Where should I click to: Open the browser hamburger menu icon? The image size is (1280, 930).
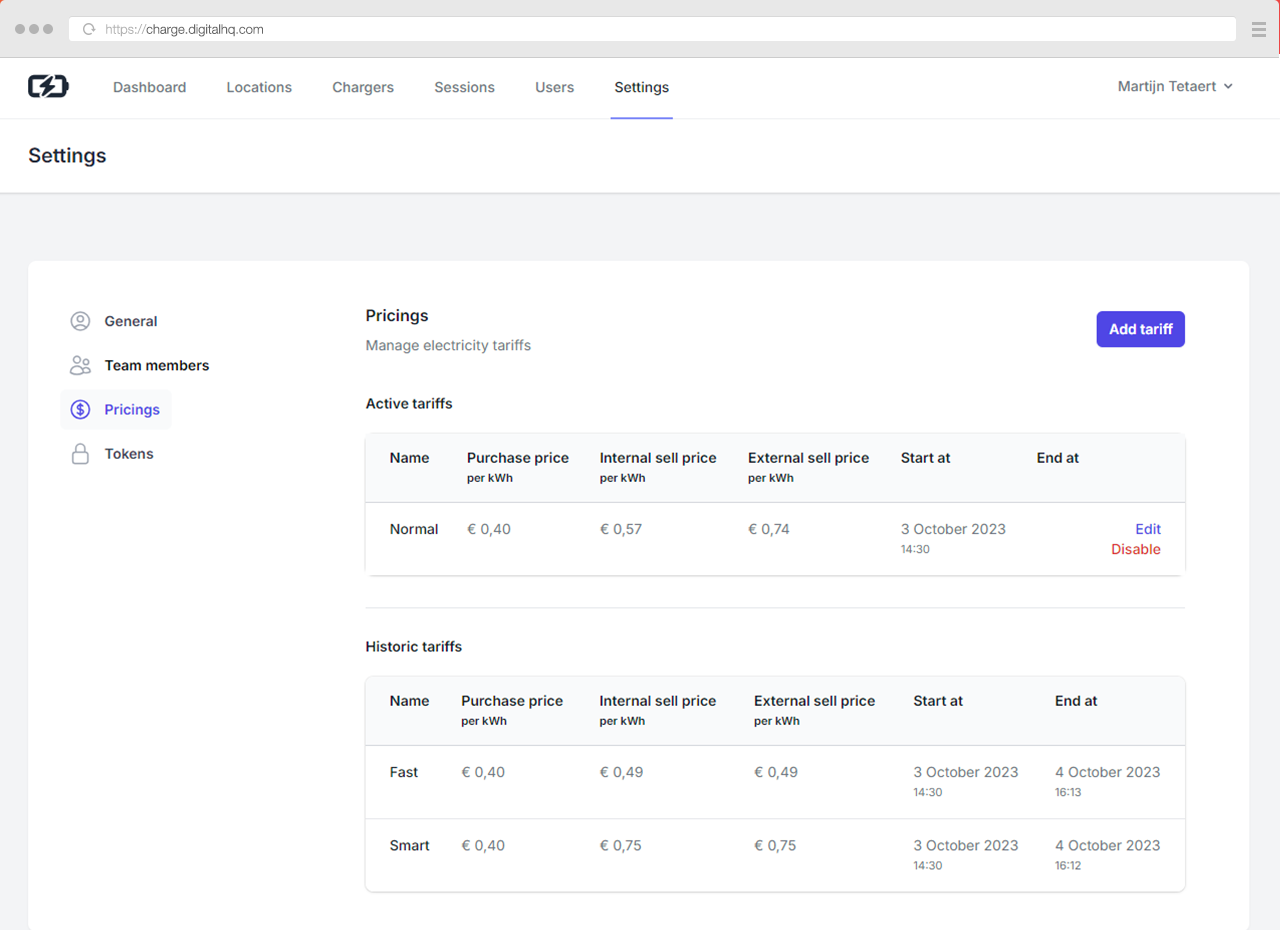point(1259,30)
